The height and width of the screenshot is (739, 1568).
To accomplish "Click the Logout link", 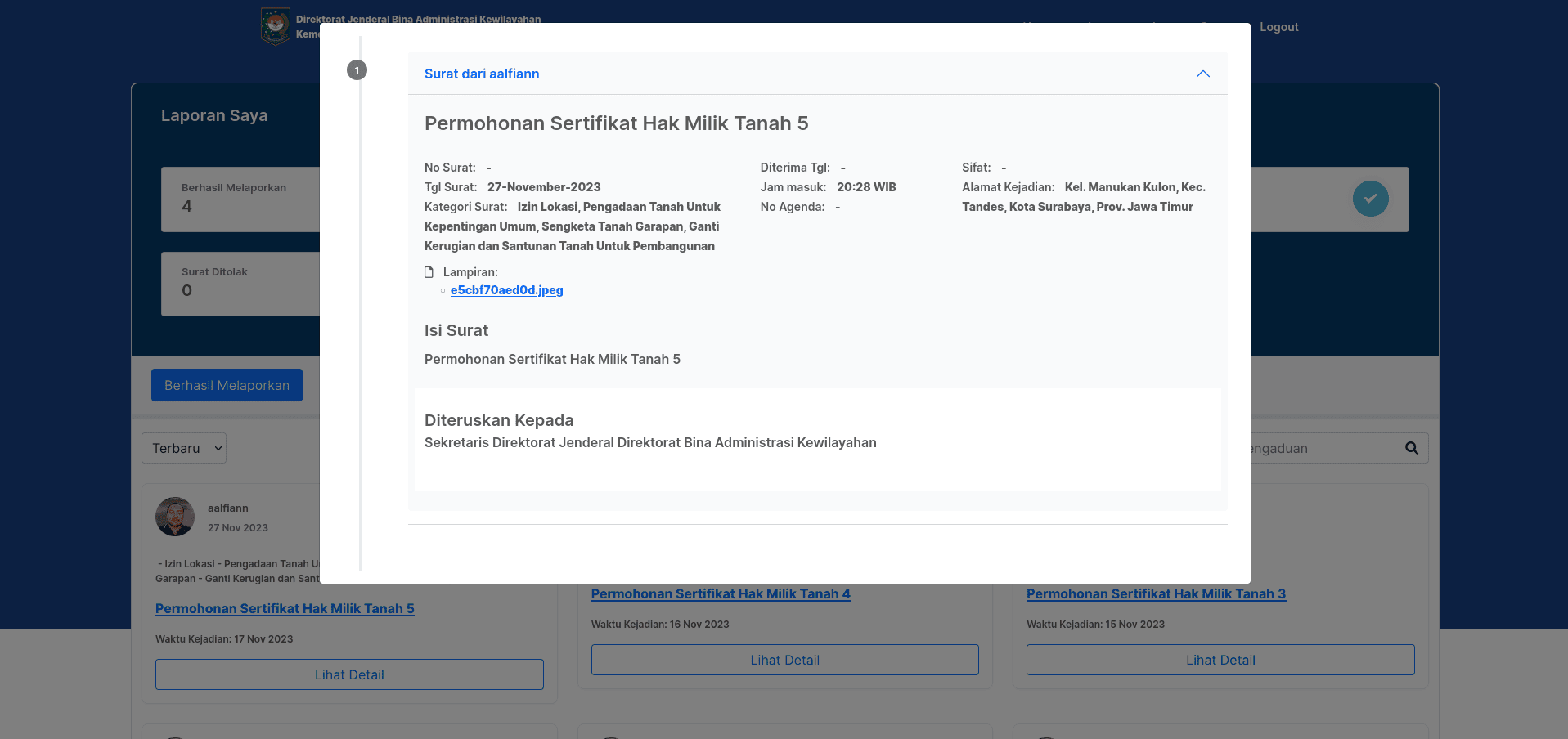I will (x=1278, y=27).
